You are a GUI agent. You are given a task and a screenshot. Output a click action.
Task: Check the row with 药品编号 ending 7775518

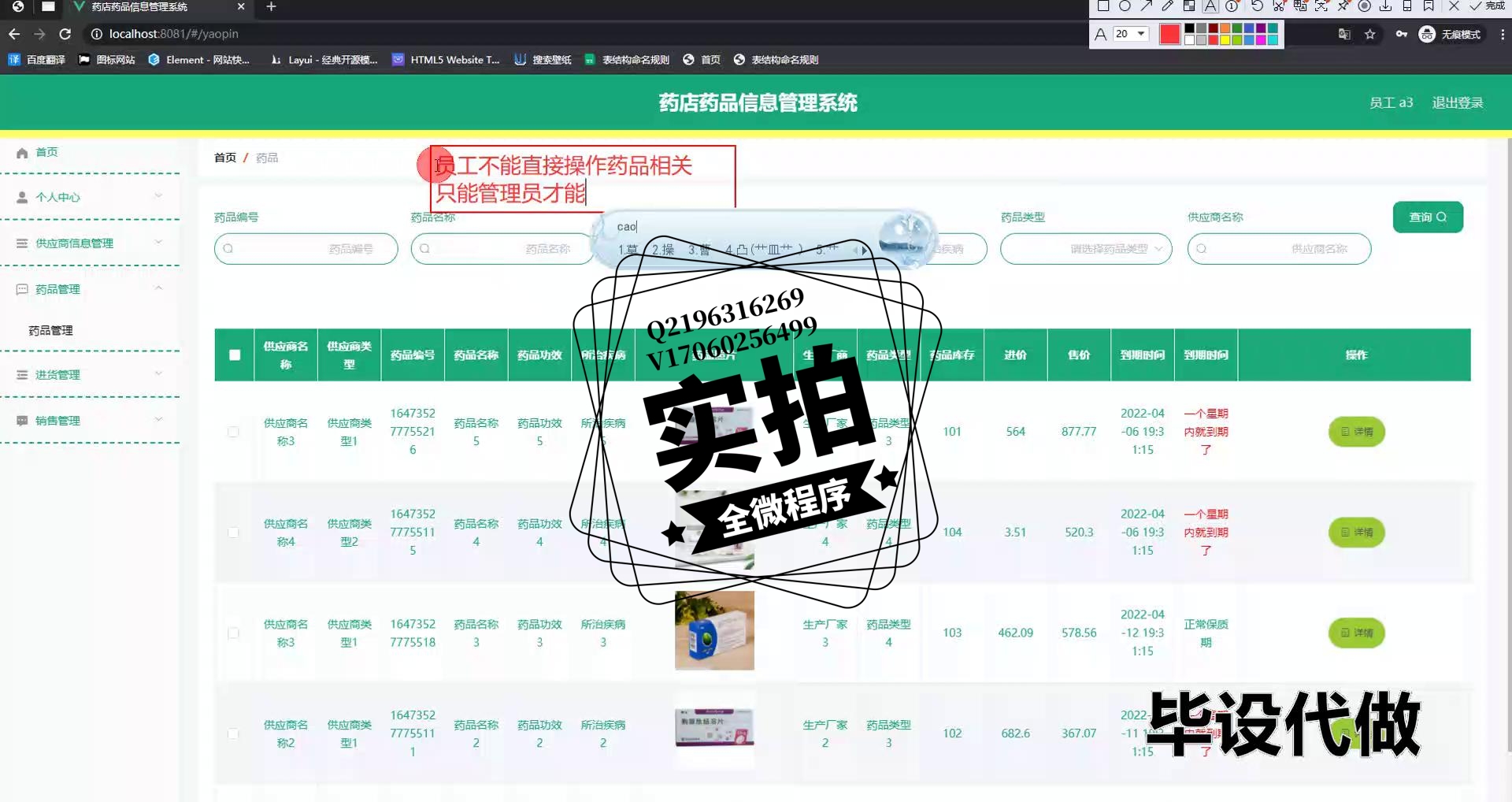click(x=233, y=633)
